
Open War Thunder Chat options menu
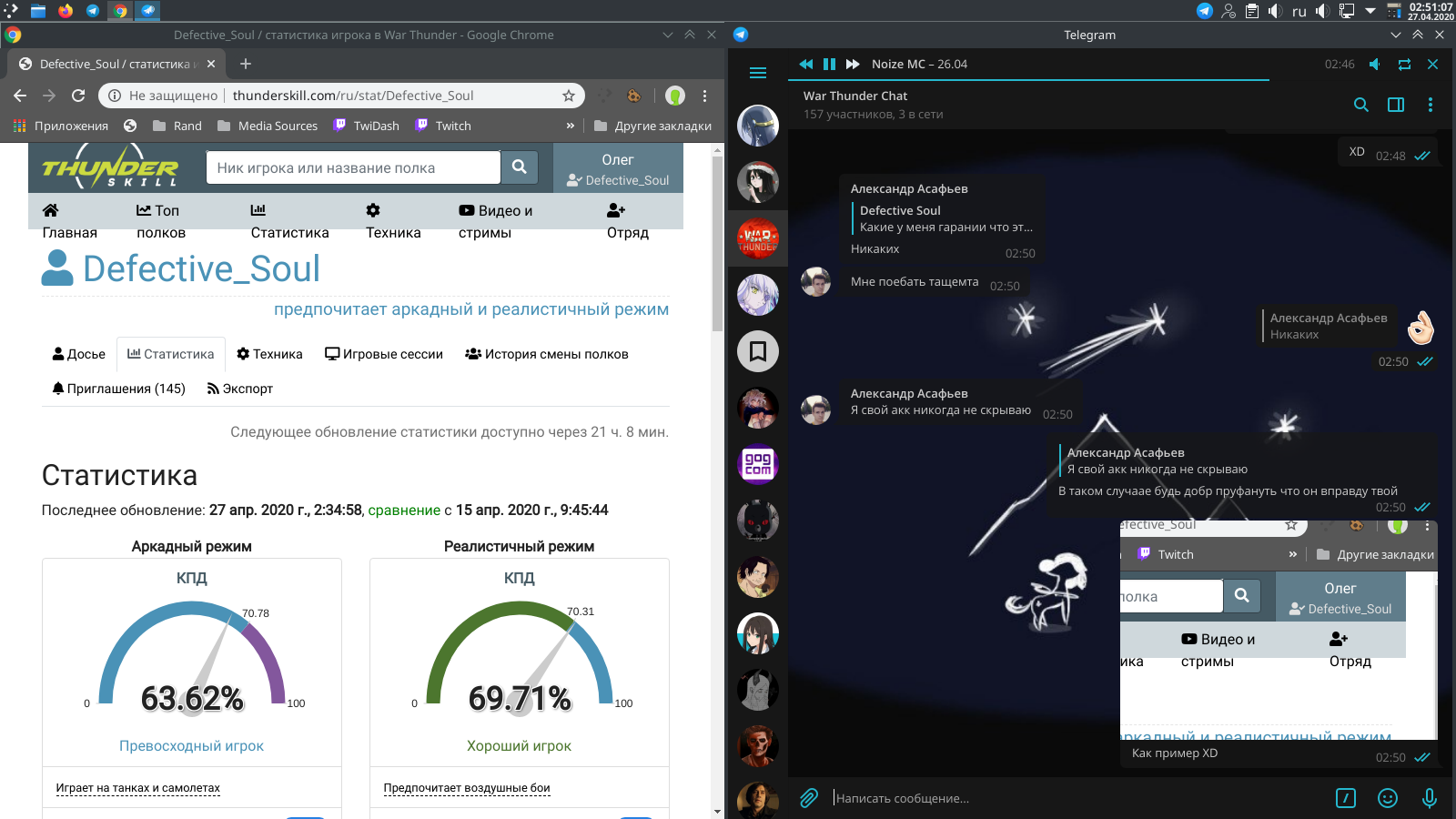(1431, 105)
